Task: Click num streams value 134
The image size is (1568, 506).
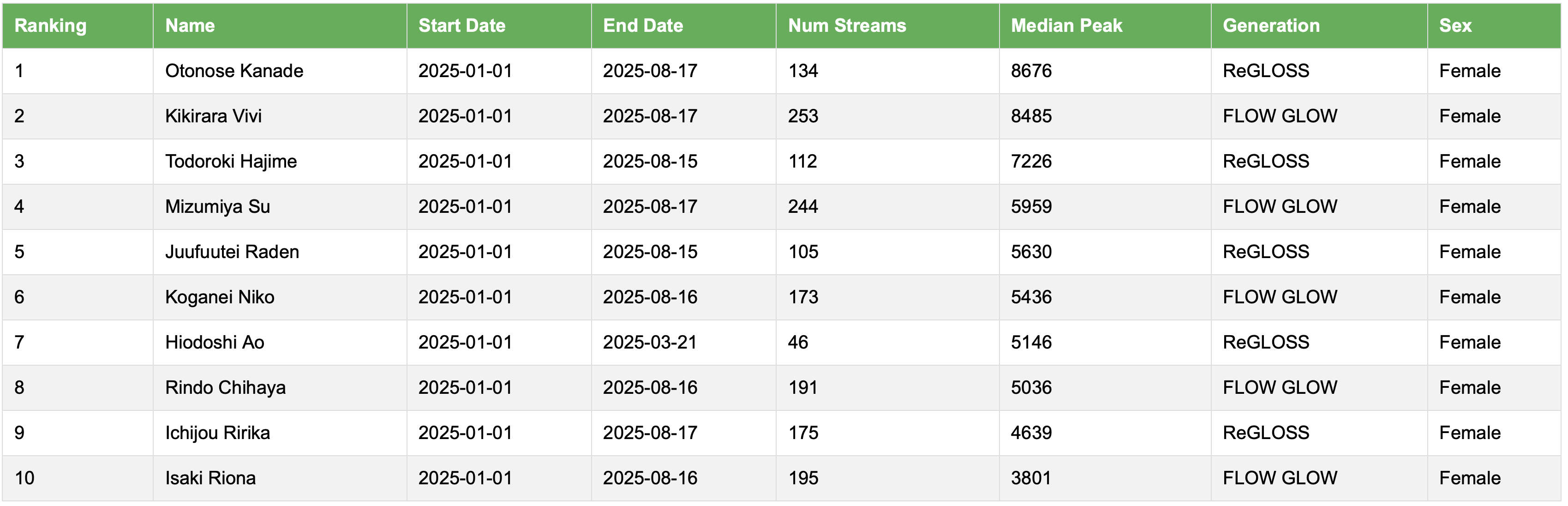Action: [x=803, y=71]
